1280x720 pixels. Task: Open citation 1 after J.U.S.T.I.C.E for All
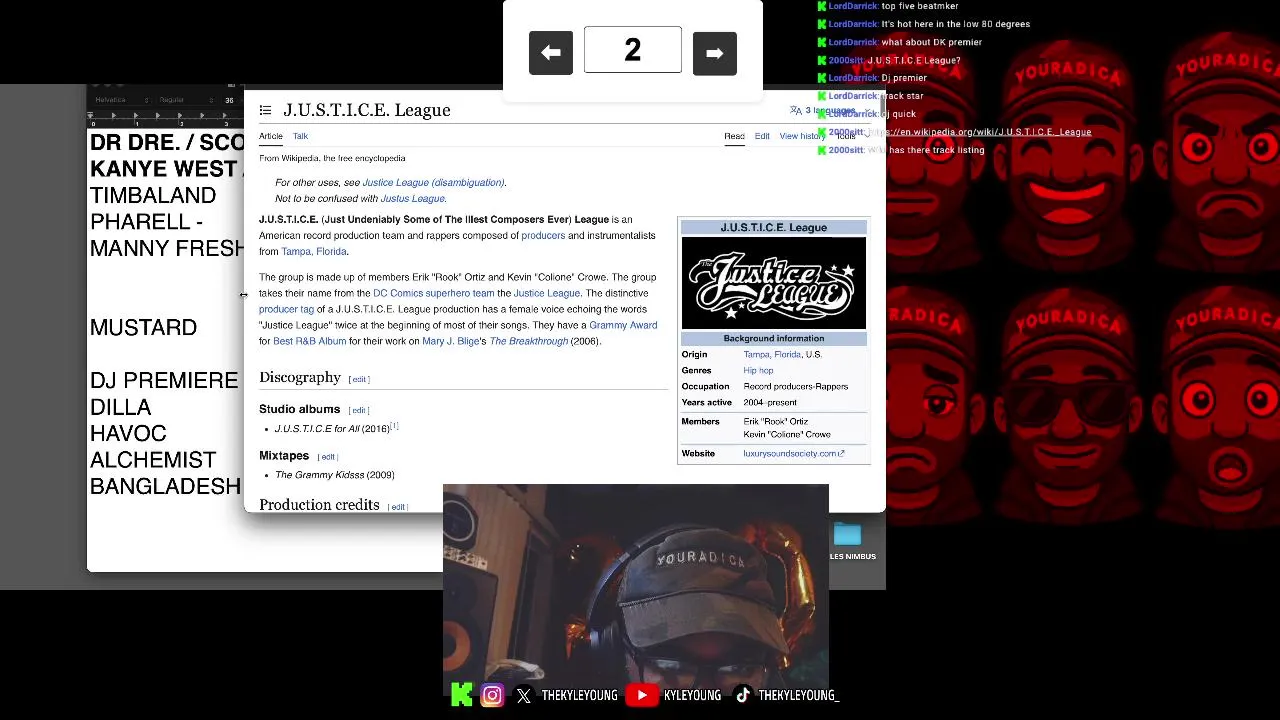[394, 426]
